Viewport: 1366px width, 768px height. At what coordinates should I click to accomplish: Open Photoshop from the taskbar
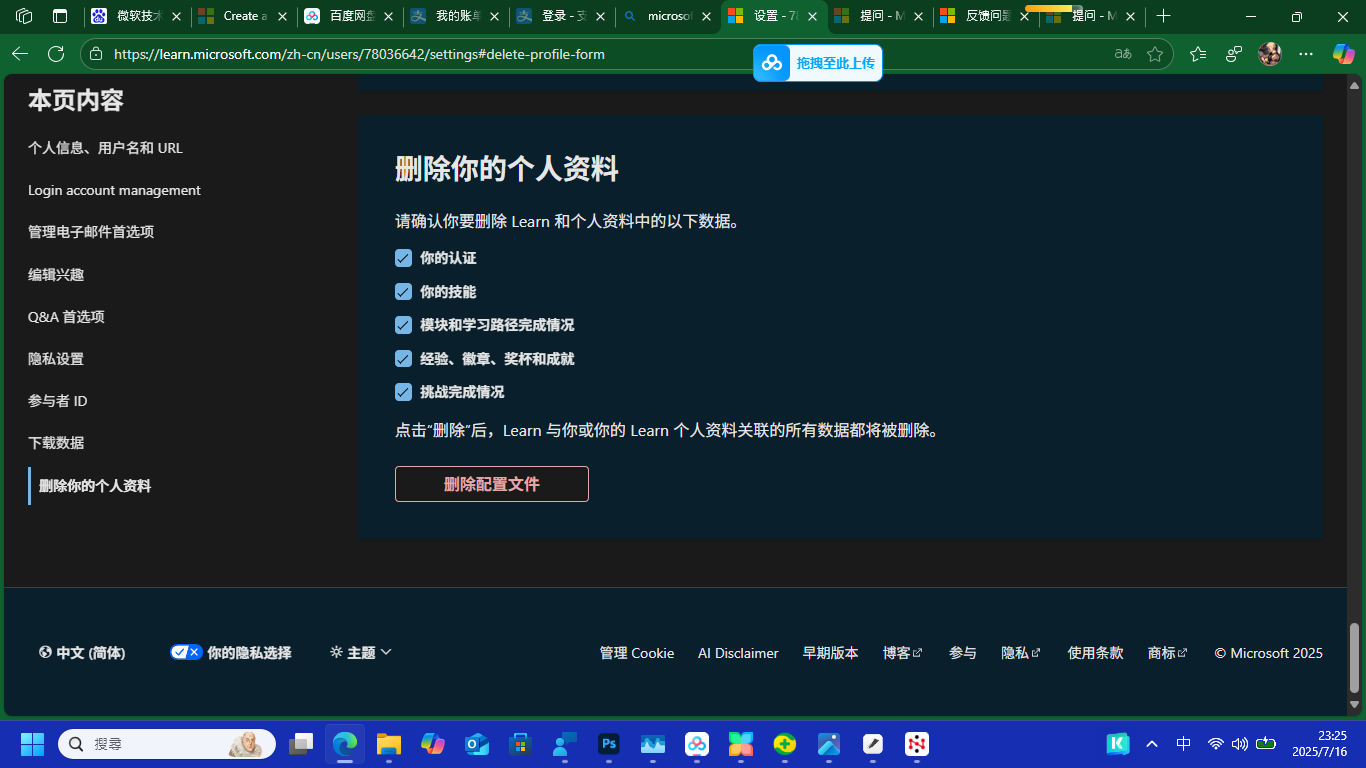pyautogui.click(x=608, y=744)
